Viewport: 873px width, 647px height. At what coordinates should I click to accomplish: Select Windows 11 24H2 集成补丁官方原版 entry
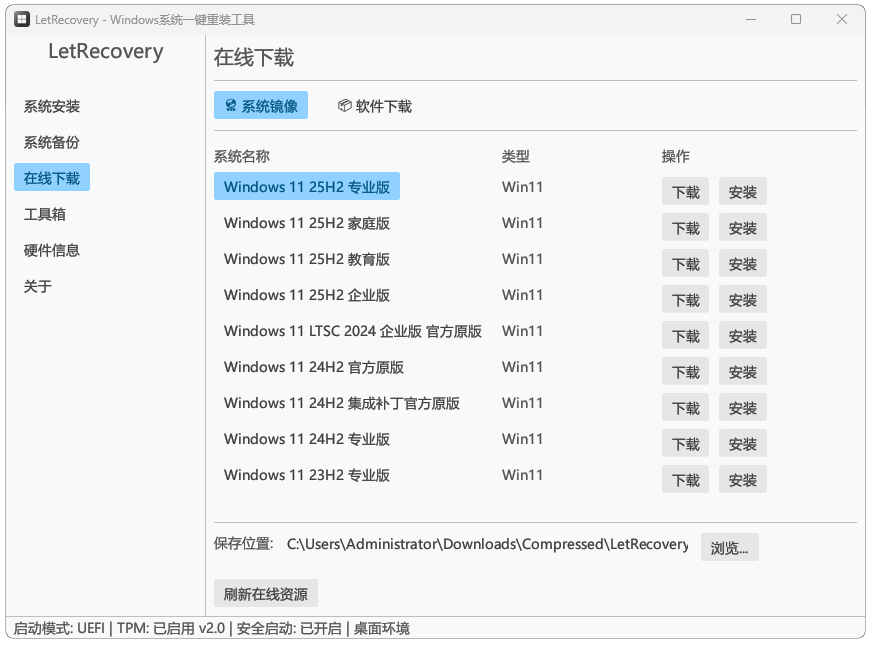pyautogui.click(x=342, y=403)
